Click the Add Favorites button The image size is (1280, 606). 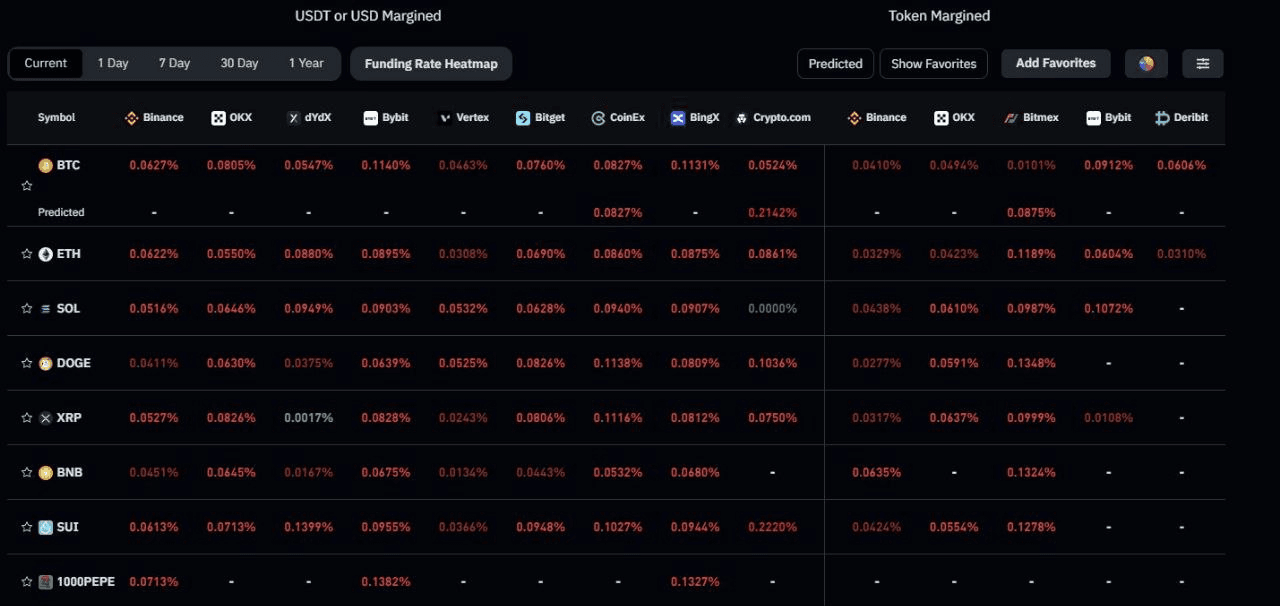pos(1056,63)
